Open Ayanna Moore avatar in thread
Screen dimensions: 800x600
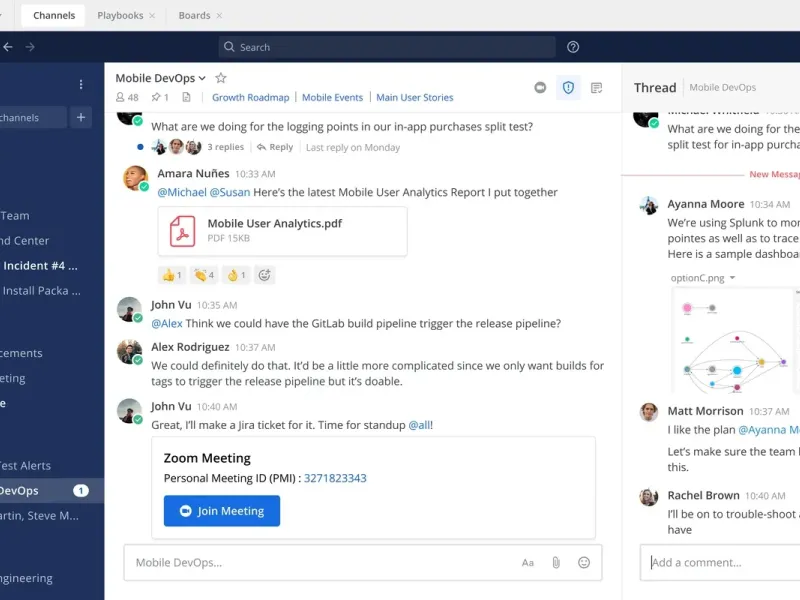coord(648,206)
